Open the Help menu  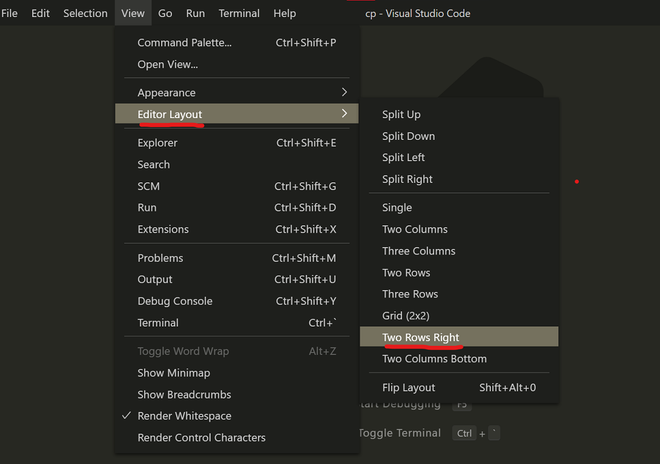pyautogui.click(x=285, y=13)
